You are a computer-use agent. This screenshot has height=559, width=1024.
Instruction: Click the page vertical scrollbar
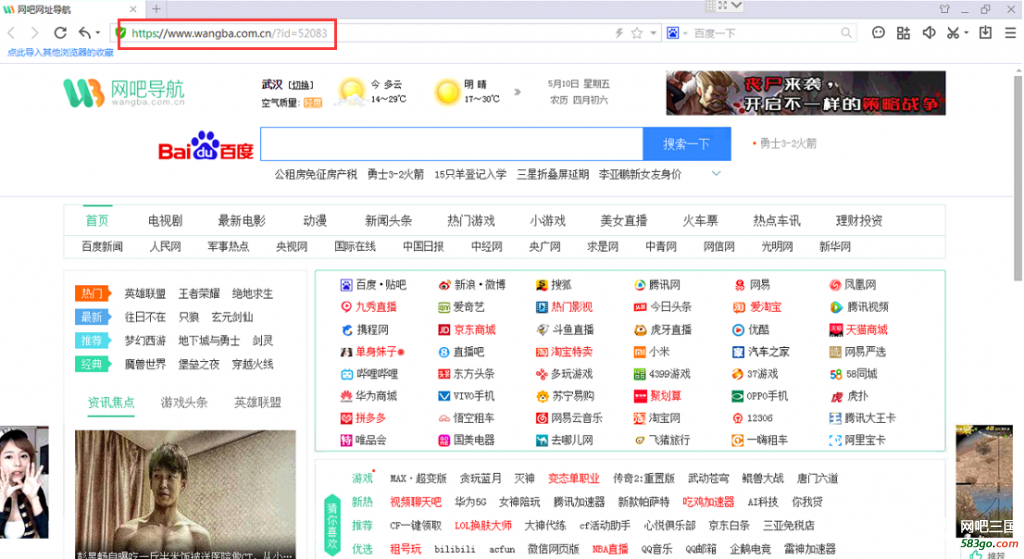(1018, 176)
